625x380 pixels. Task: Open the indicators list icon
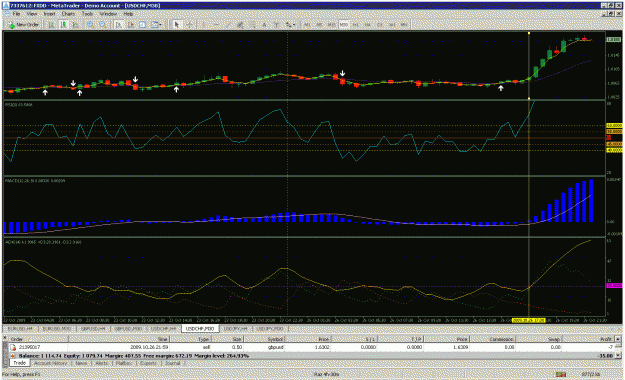point(143,25)
